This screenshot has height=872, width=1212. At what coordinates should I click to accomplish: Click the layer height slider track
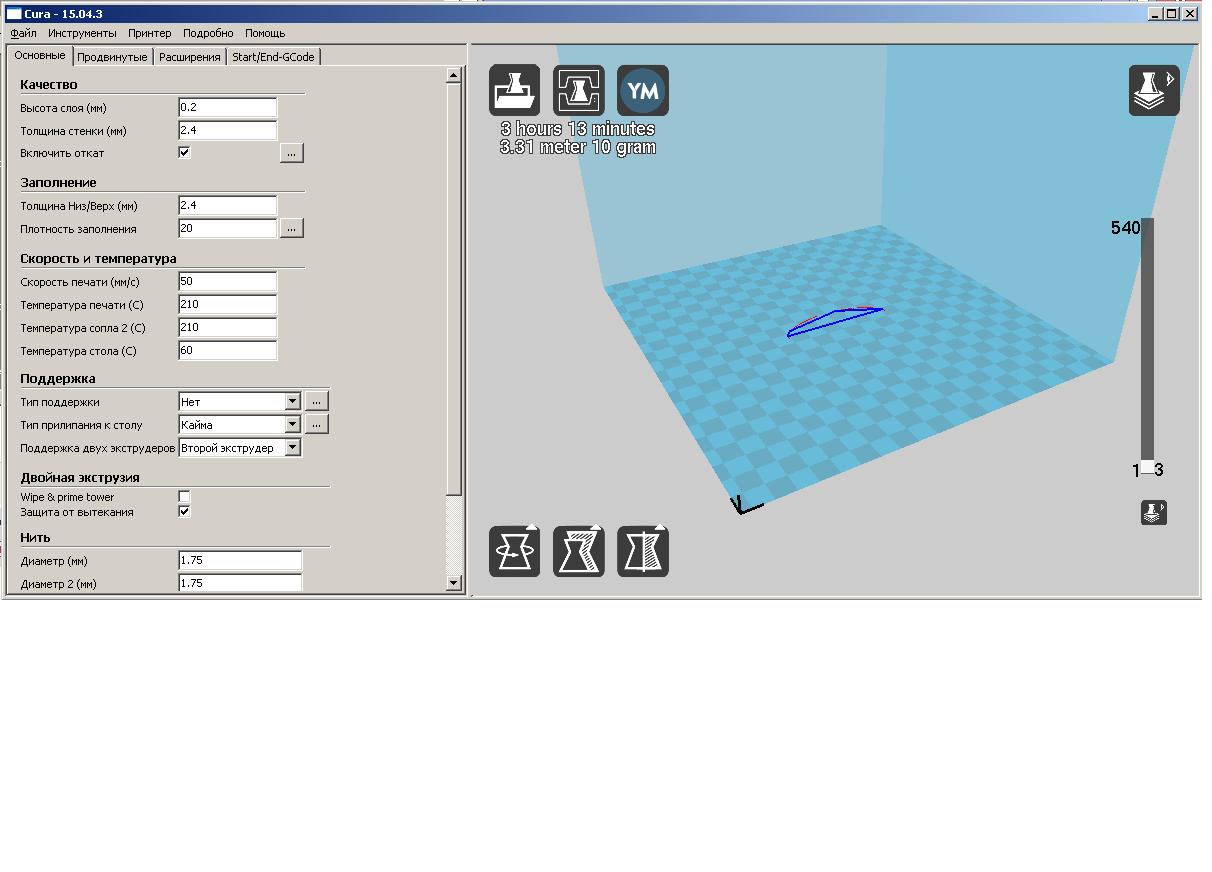(x=1147, y=340)
